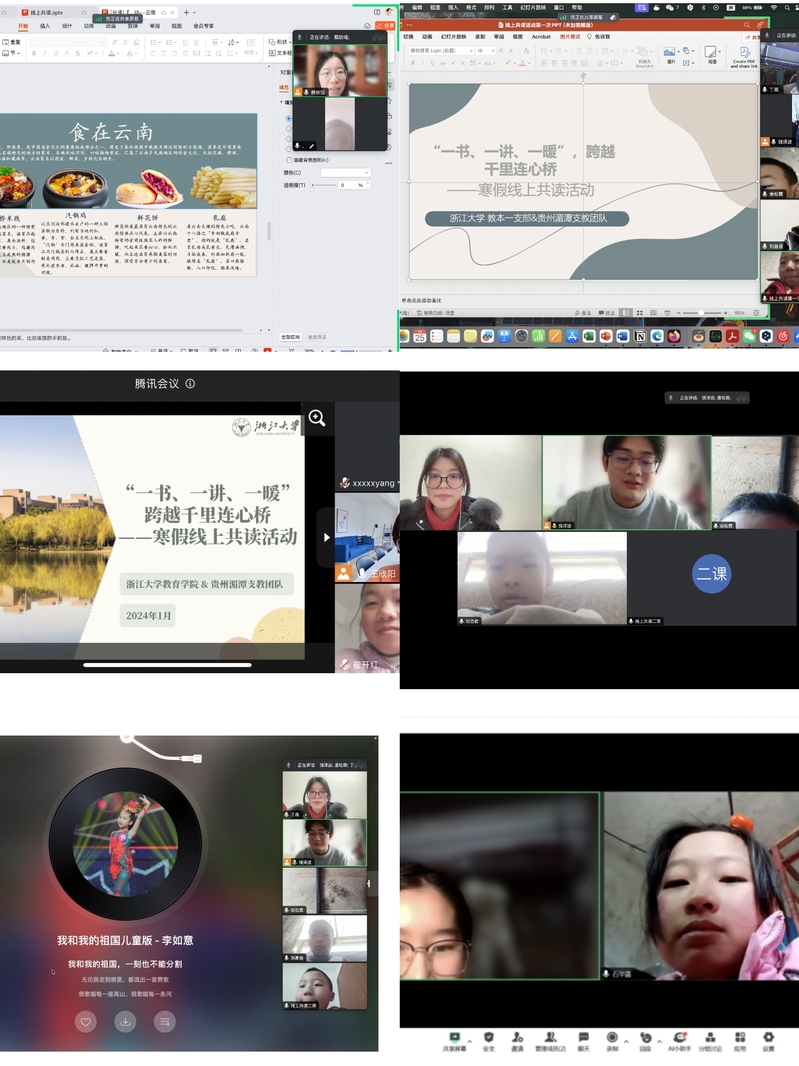Click the magnifier zoom icon on shared slide
The width and height of the screenshot is (799, 1066).
tap(317, 418)
